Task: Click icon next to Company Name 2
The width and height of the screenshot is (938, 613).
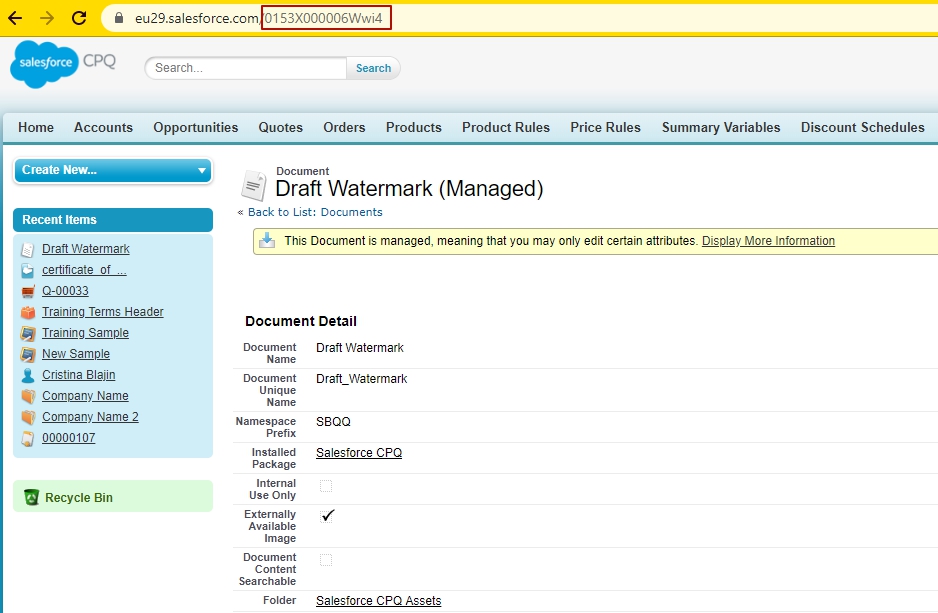Action: 28,417
